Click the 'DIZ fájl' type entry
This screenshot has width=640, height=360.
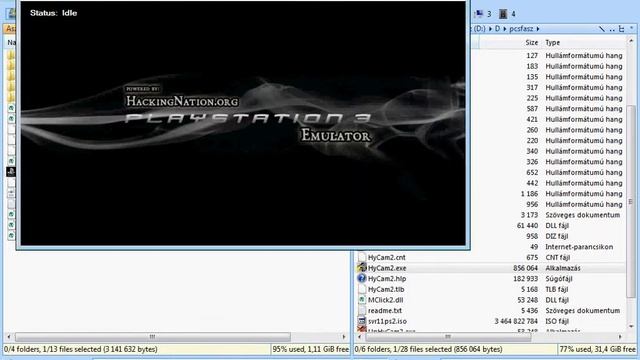point(557,236)
